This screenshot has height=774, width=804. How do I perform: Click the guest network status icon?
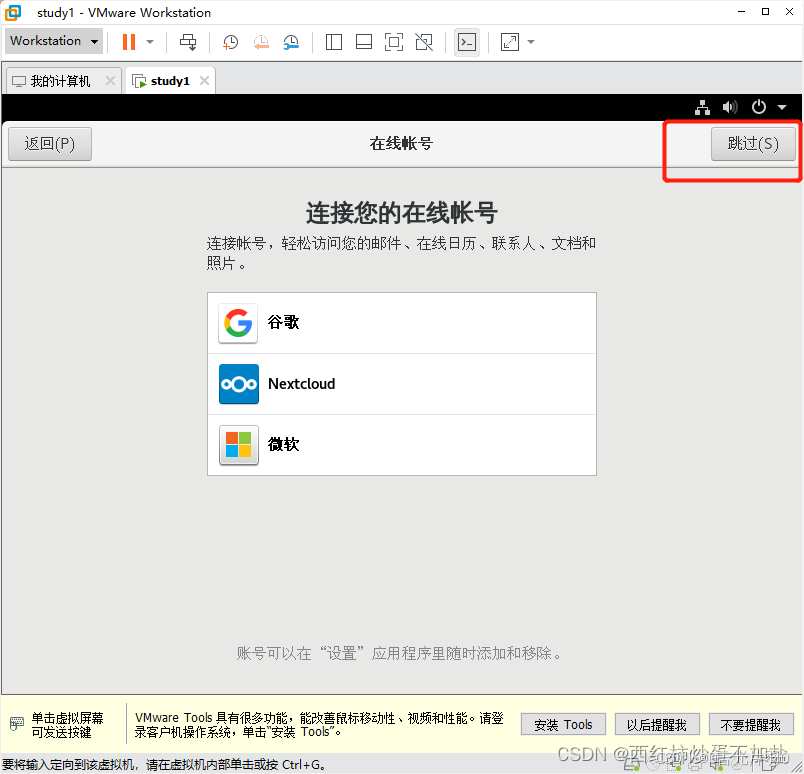(702, 107)
